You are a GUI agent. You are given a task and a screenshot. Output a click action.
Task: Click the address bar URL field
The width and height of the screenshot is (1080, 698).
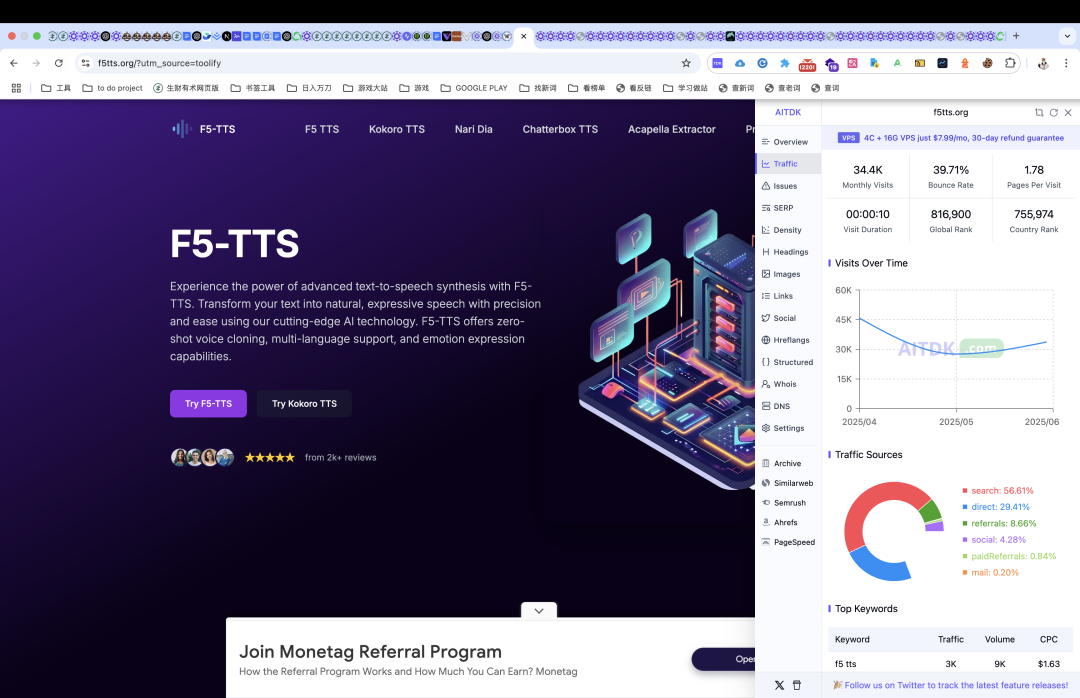click(386, 63)
